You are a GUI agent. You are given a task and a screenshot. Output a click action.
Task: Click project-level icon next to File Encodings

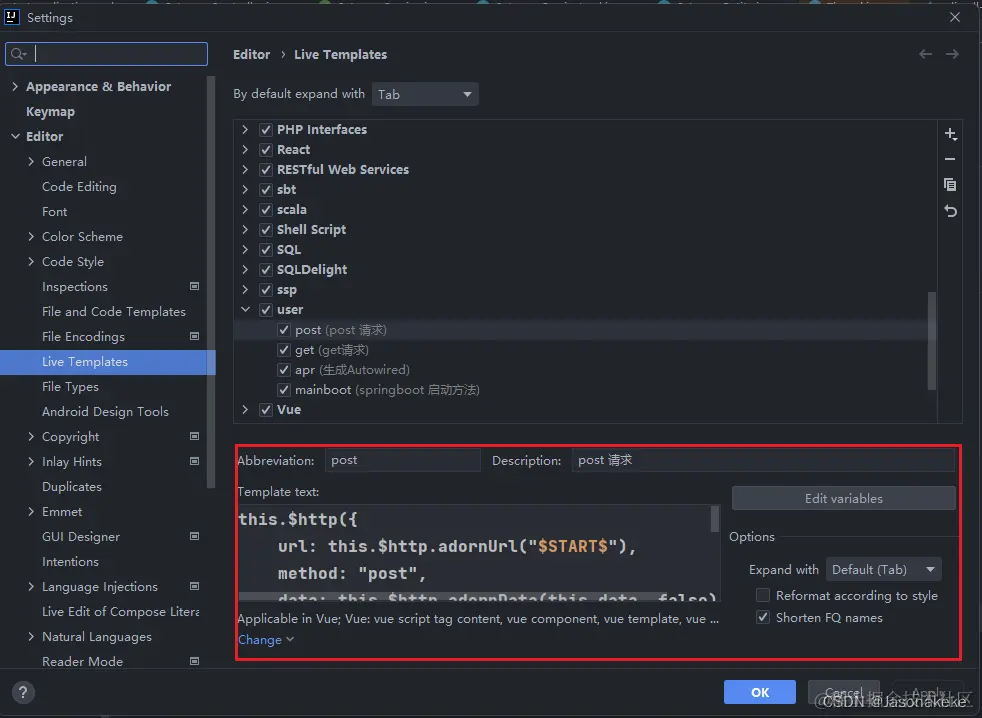point(194,336)
